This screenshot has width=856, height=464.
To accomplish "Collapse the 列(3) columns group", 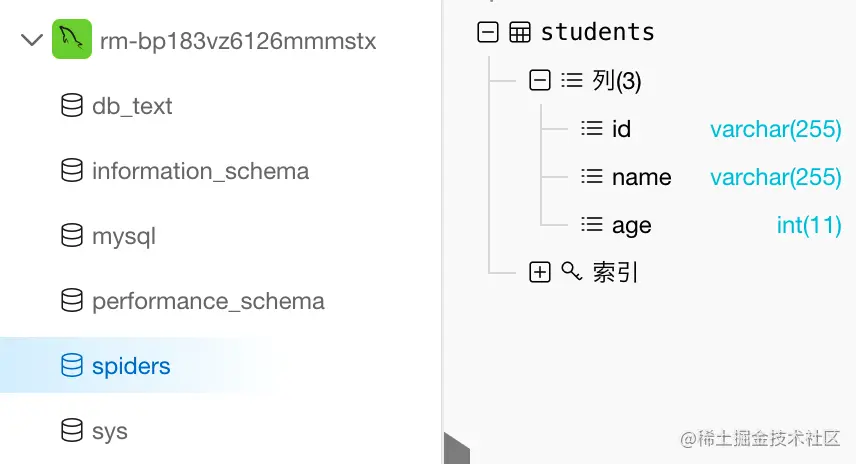I will pyautogui.click(x=540, y=81).
